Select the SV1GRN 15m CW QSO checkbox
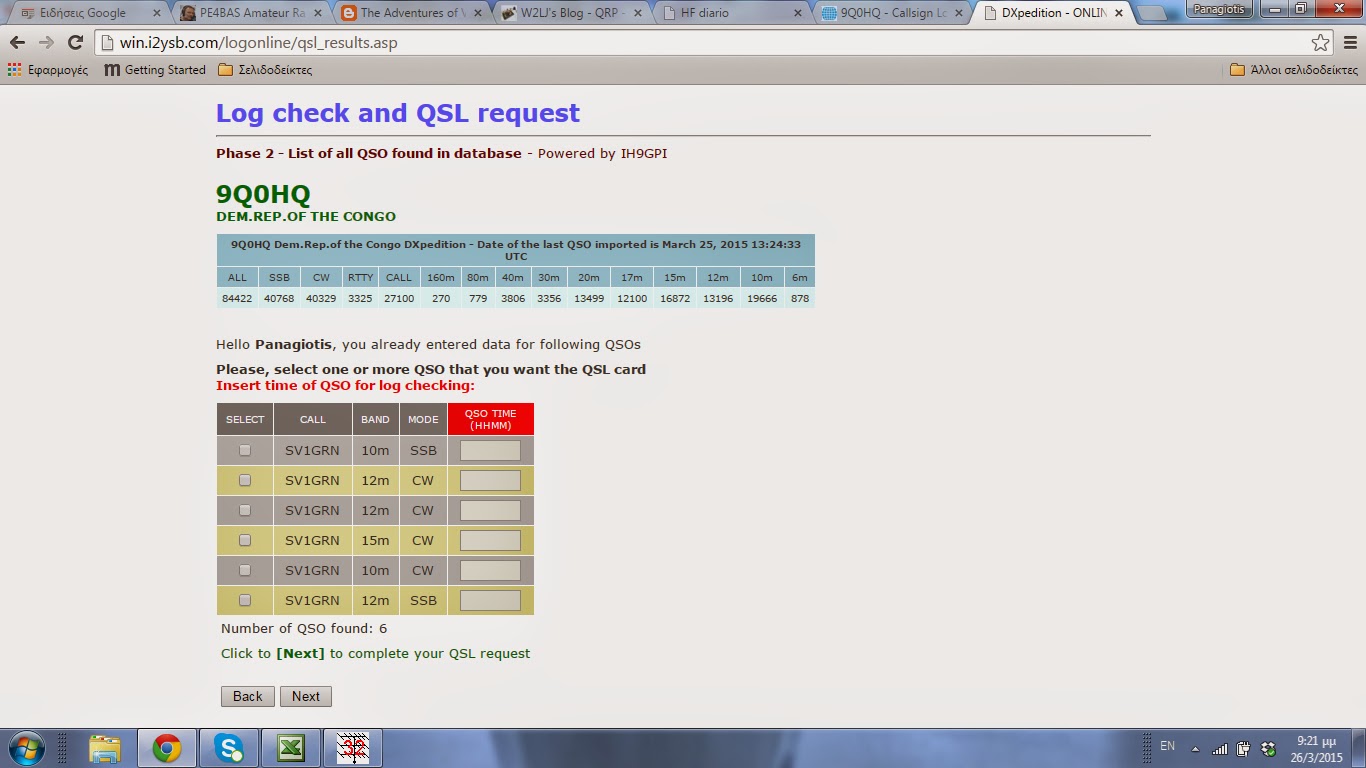Viewport: 1366px width, 768px height. pos(244,540)
